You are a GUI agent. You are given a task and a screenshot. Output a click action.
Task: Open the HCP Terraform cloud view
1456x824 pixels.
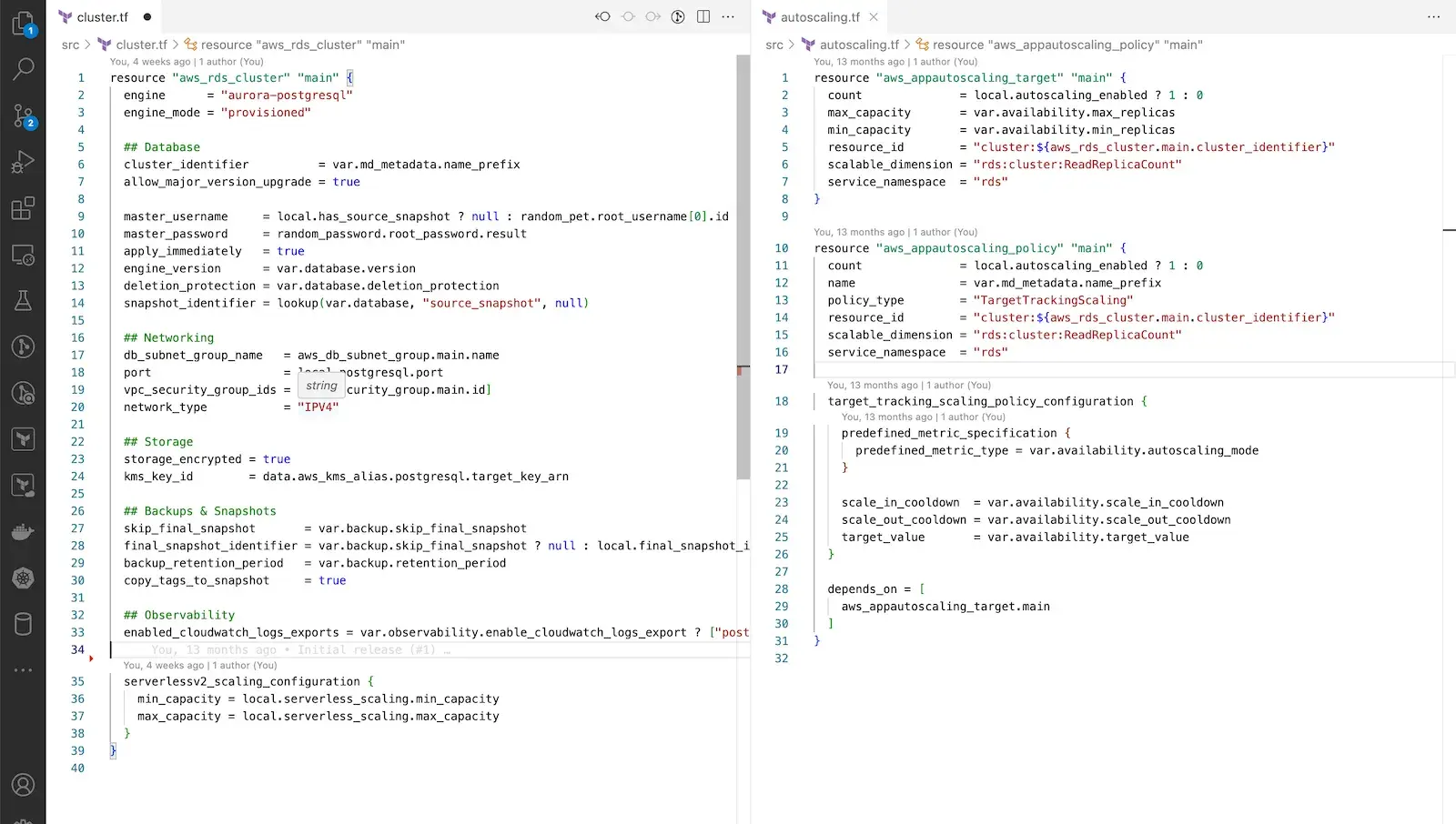point(23,486)
